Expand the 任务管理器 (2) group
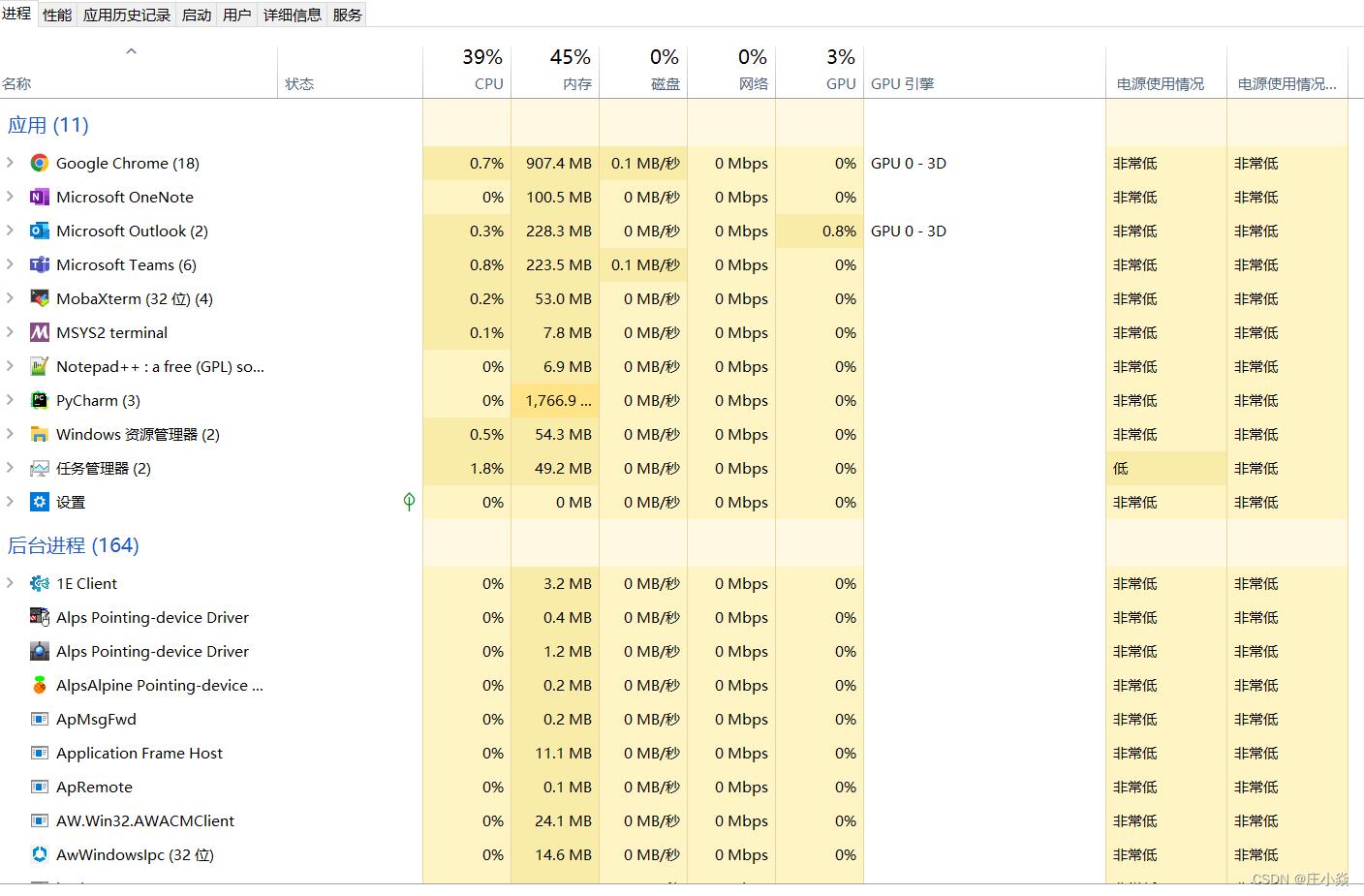This screenshot has width=1364, height=896. [10, 468]
